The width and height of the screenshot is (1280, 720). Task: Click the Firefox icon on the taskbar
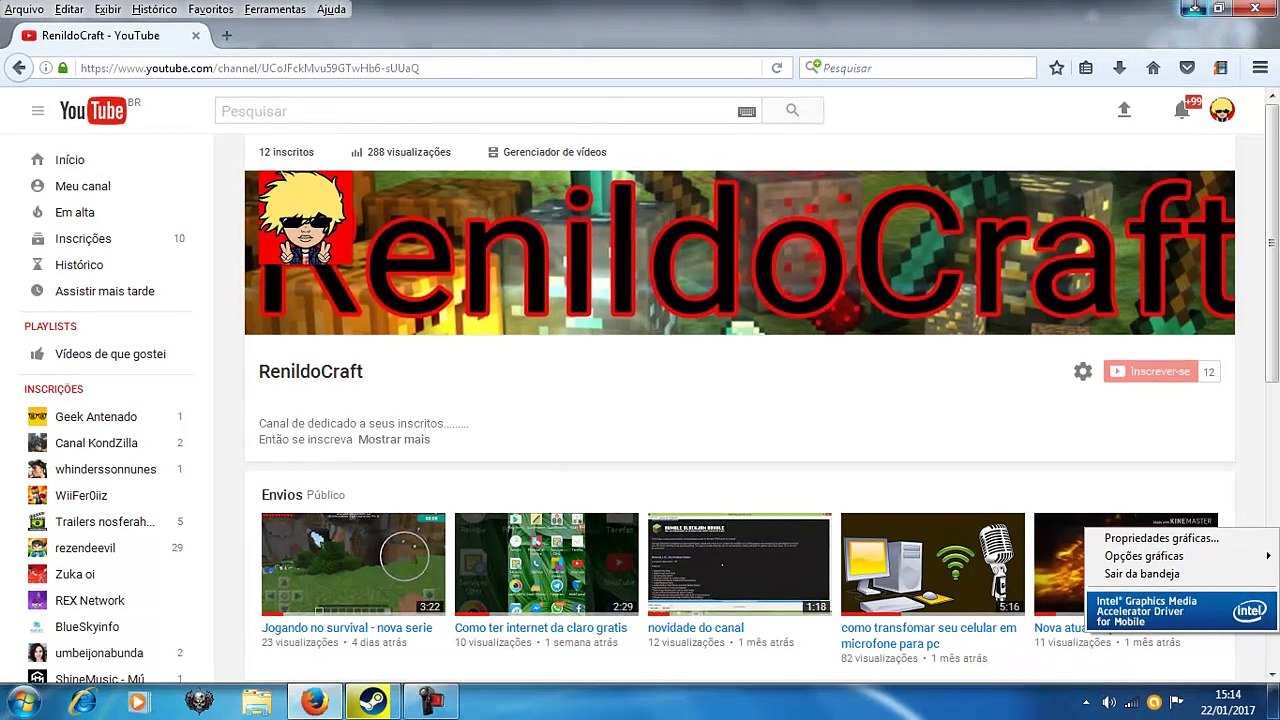coord(314,702)
